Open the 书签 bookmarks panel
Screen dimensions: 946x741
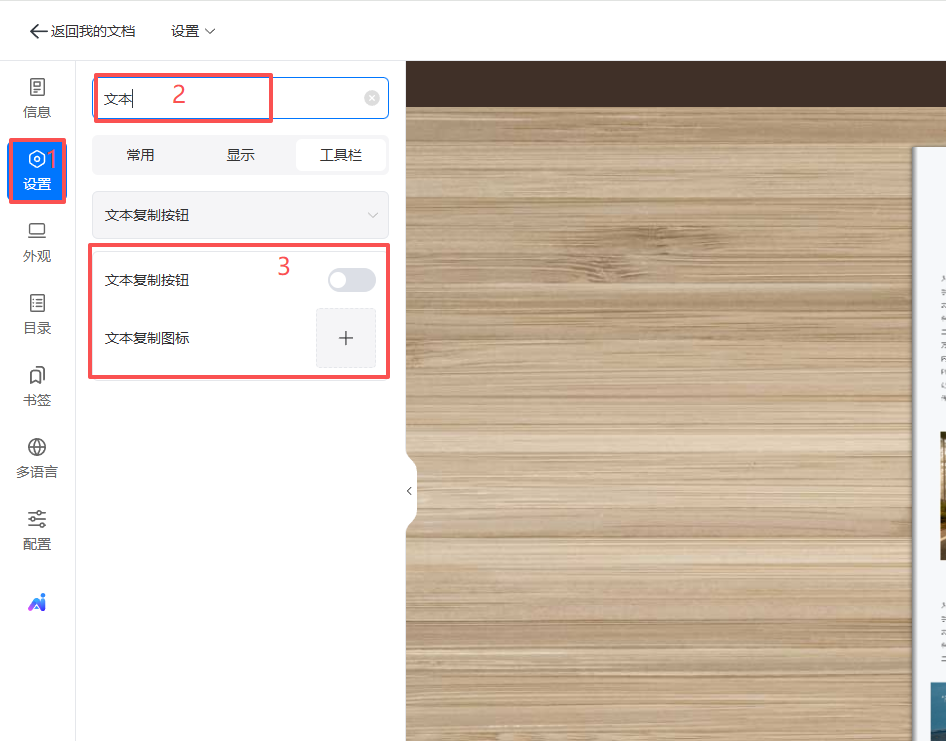(37, 387)
